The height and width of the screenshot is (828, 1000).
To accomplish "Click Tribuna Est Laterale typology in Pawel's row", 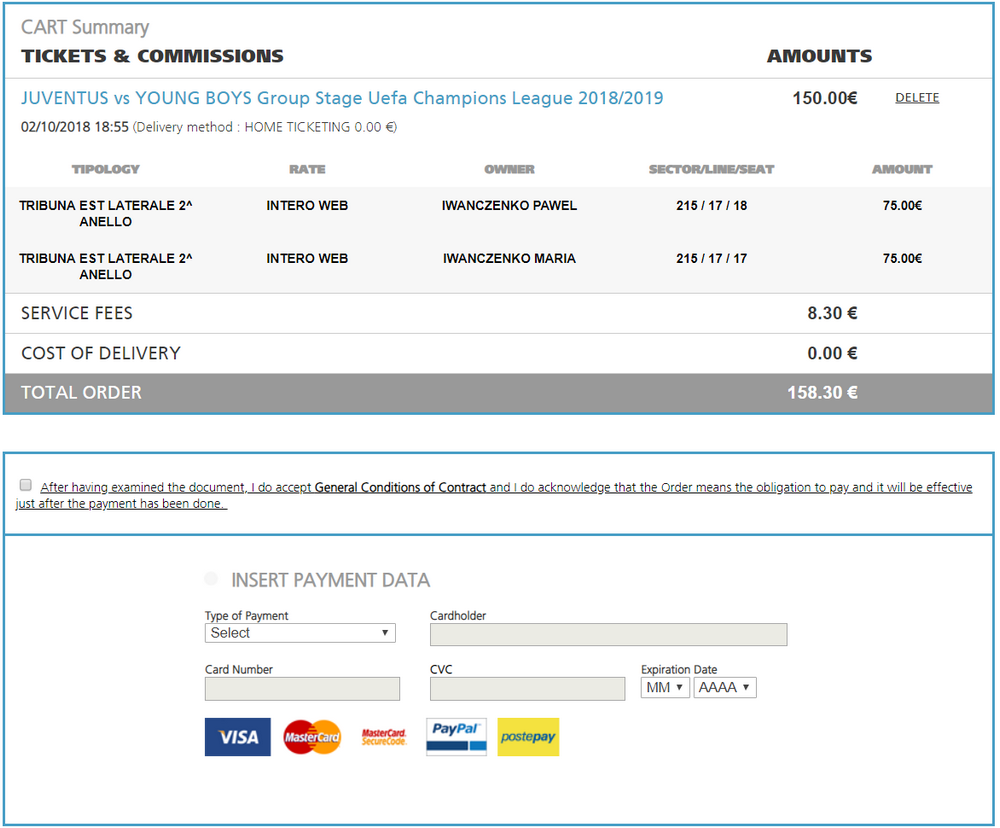I will [x=105, y=214].
